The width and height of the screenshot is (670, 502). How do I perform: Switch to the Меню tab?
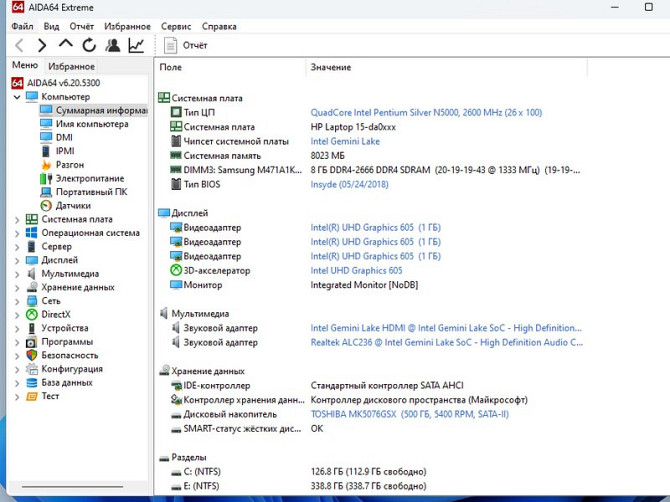pos(25,65)
